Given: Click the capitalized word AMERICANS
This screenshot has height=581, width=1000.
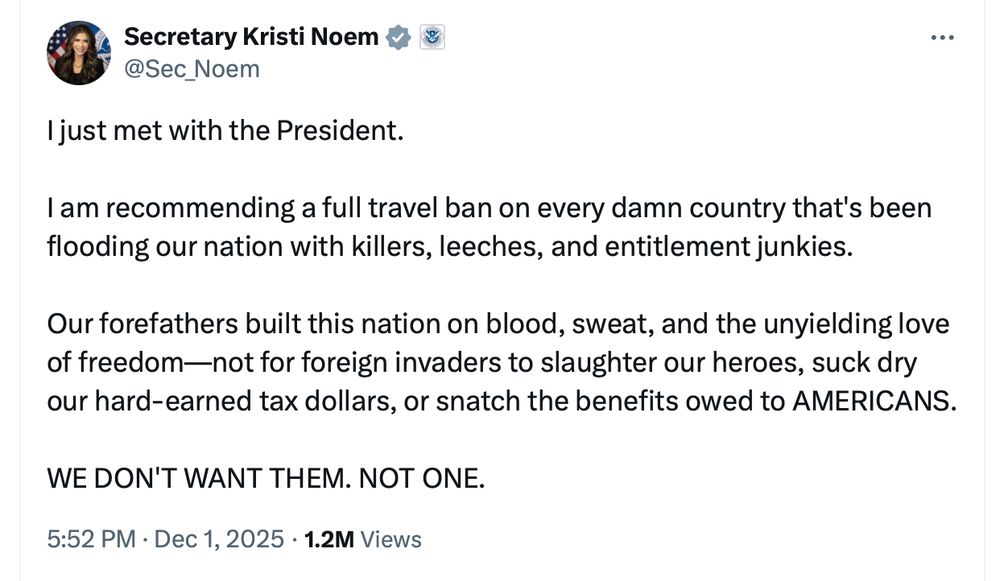Looking at the screenshot, I should pyautogui.click(x=874, y=401).
